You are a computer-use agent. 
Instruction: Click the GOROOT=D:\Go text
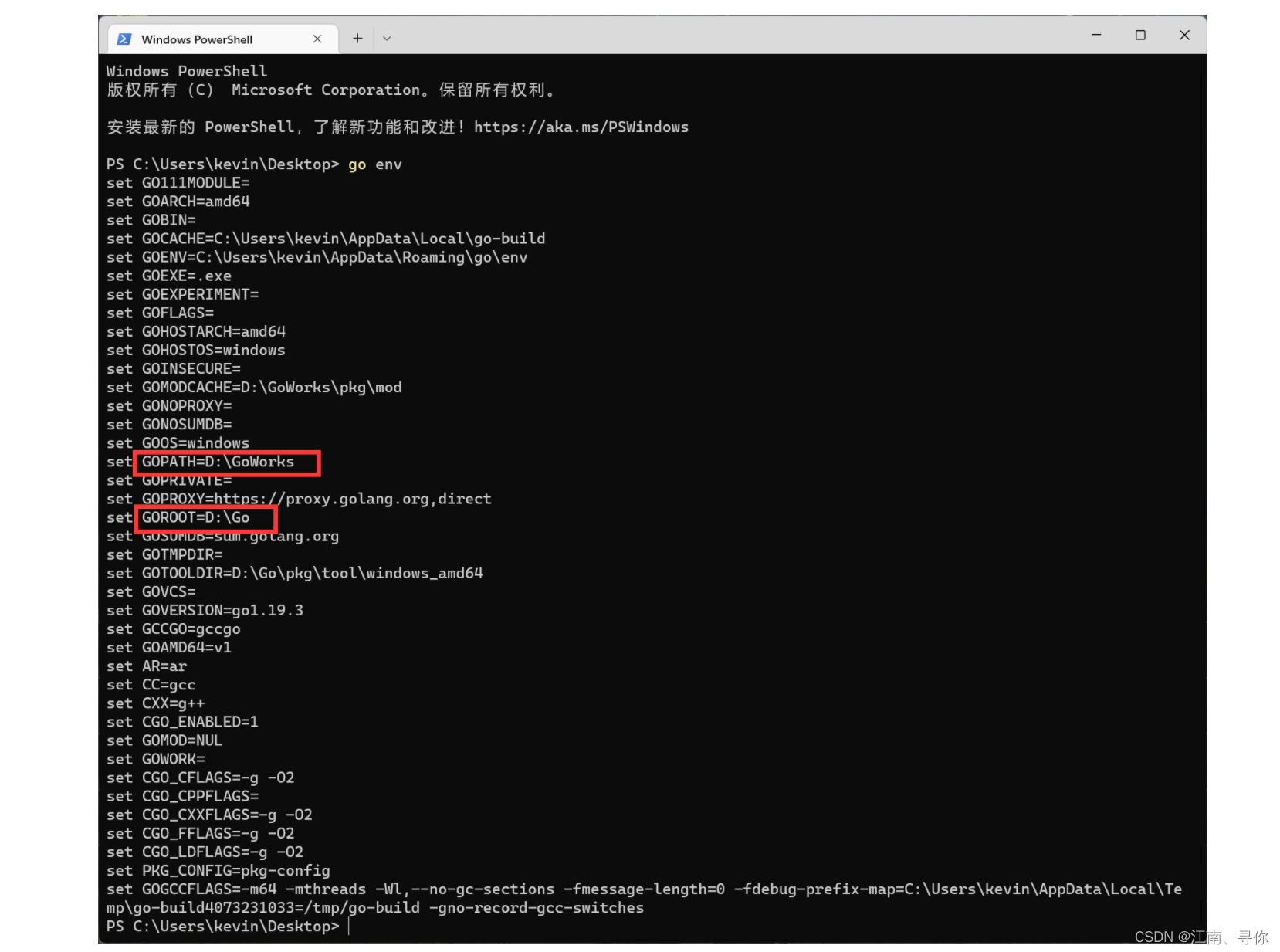196,517
